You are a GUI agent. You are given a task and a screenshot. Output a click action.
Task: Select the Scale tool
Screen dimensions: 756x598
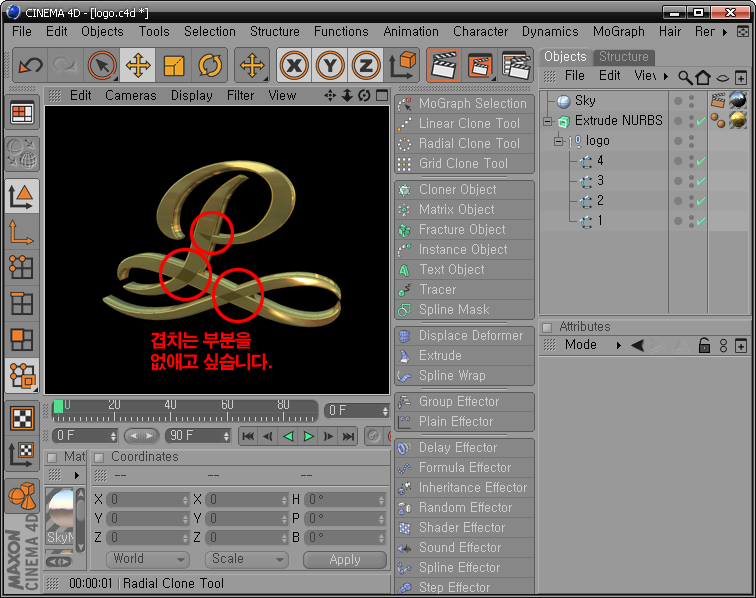click(174, 67)
